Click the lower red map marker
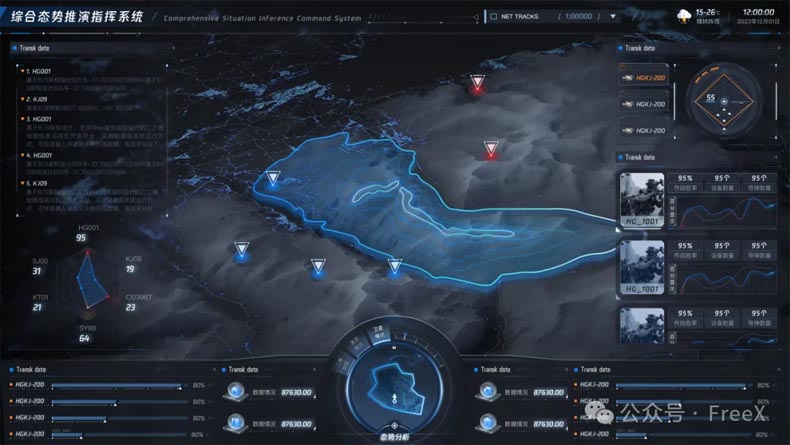Screen dimensions: 790x445 point(490,150)
